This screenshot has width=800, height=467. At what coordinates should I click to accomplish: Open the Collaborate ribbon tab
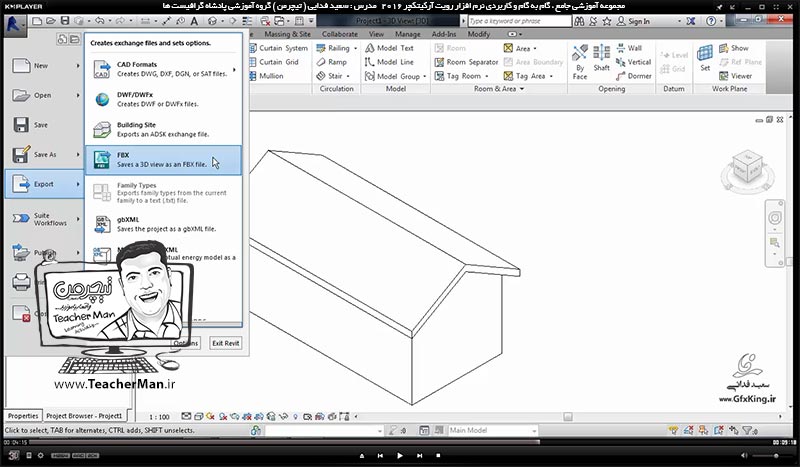pyautogui.click(x=340, y=34)
